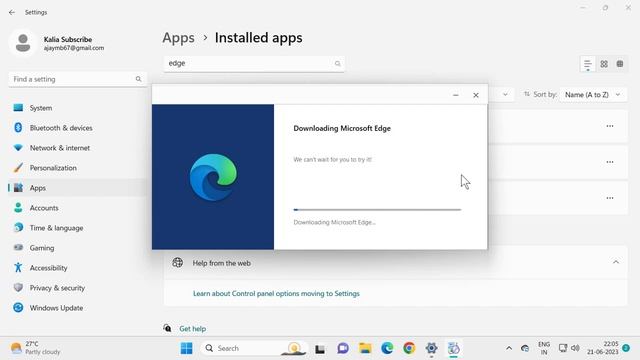Open Task View from the taskbar
The width and height of the screenshot is (640, 360).
(320, 349)
